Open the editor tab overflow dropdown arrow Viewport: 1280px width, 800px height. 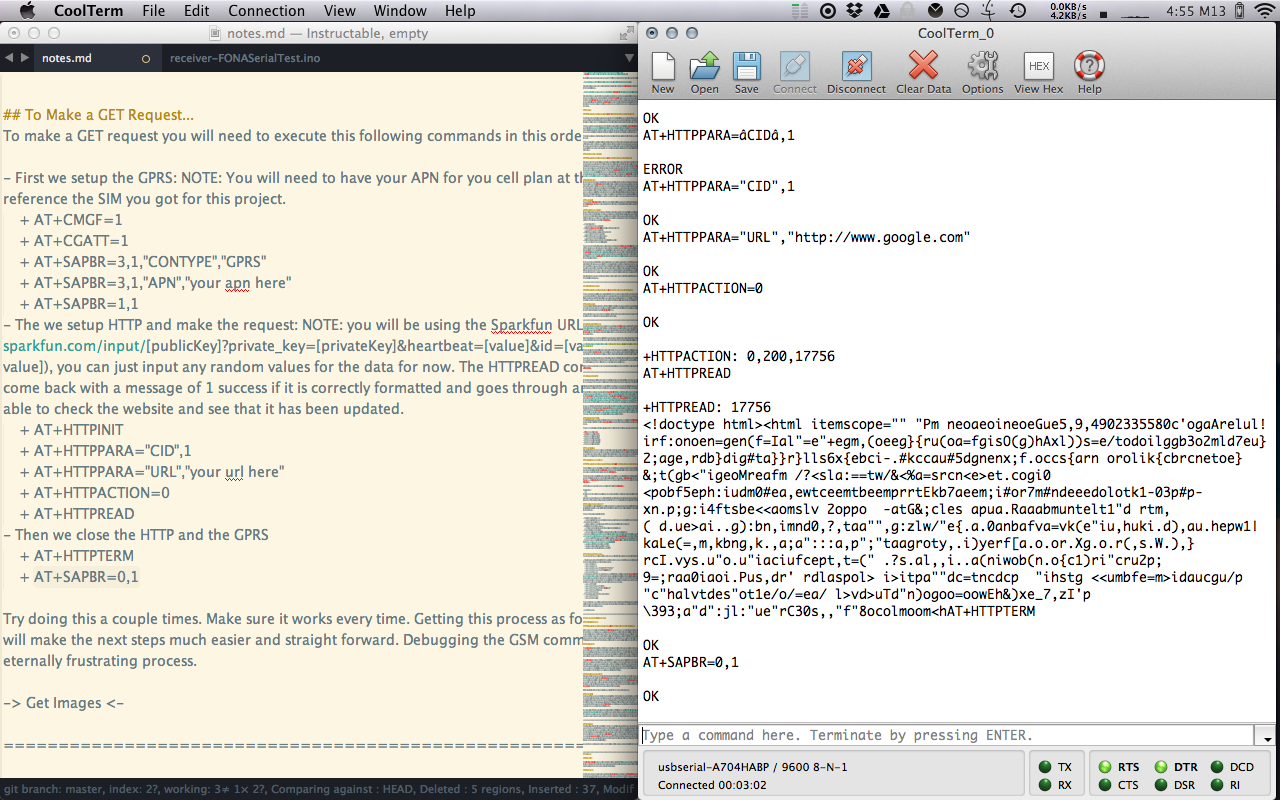coord(630,58)
